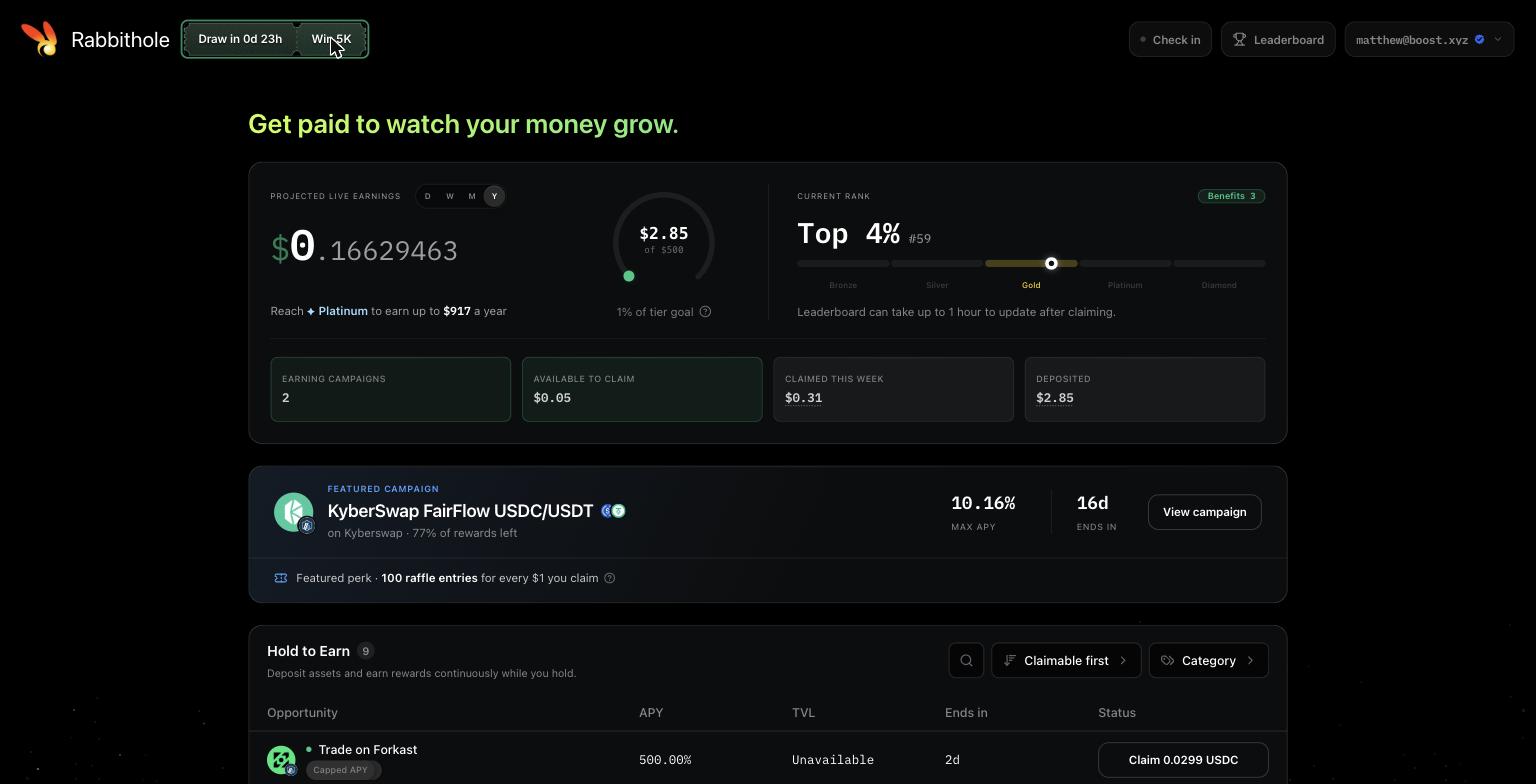The image size is (1536, 784).
Task: Click the USDC/USDT token pair icons
Action: pos(613,511)
